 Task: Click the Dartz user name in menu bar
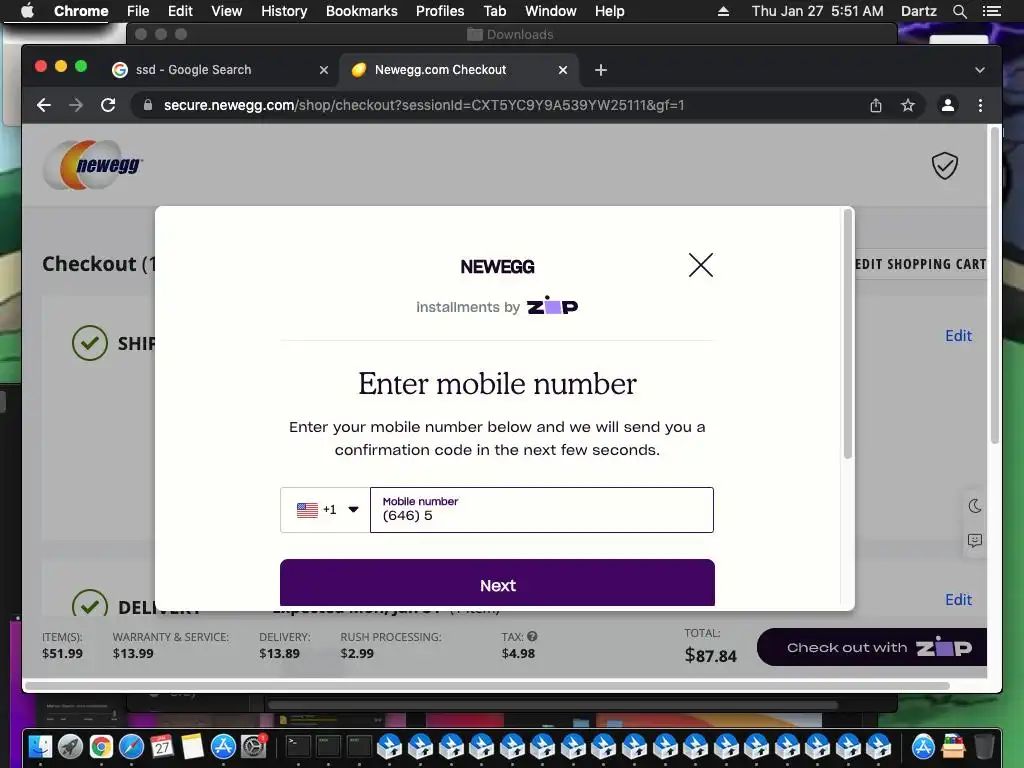[x=918, y=11]
